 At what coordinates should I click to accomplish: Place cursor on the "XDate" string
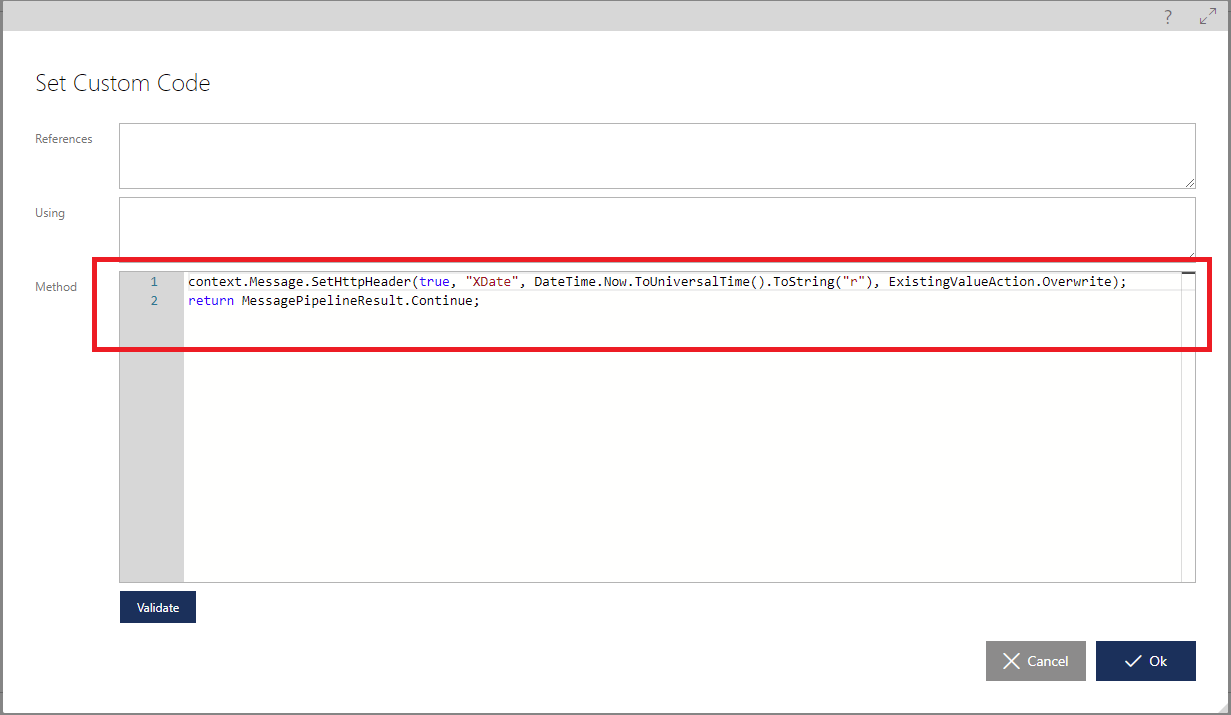point(492,282)
